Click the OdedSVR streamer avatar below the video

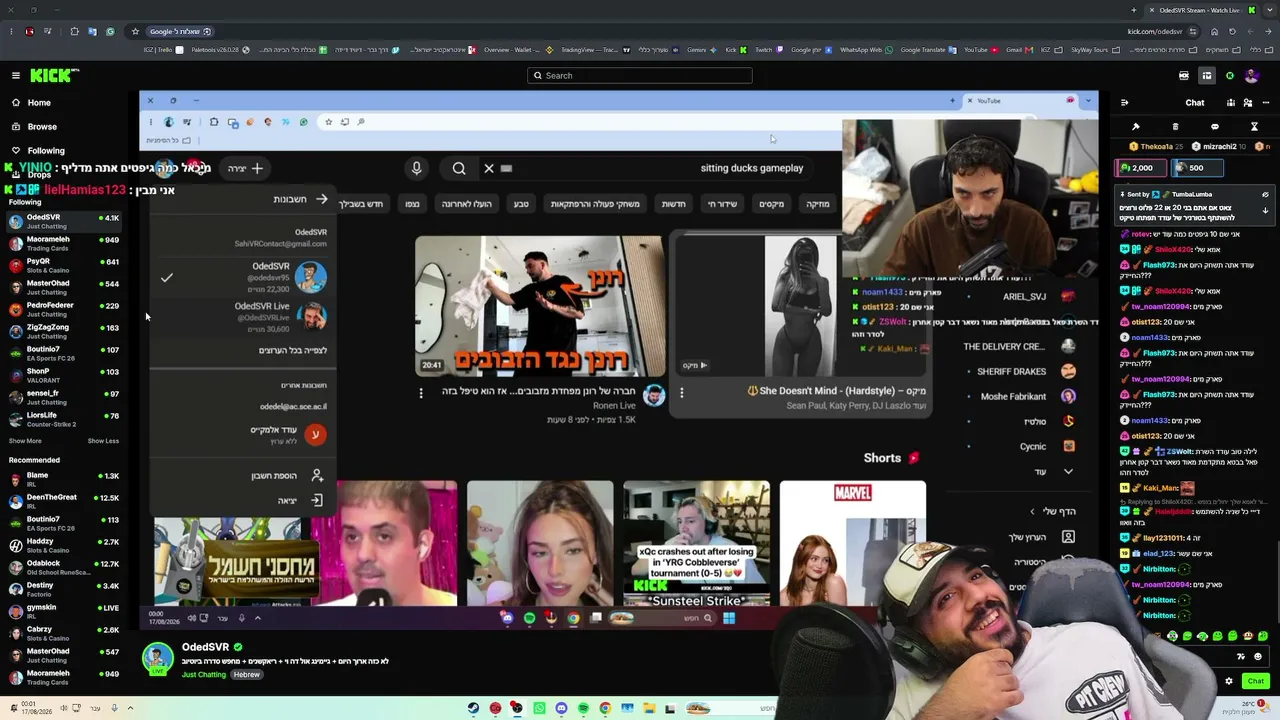pyautogui.click(x=157, y=658)
